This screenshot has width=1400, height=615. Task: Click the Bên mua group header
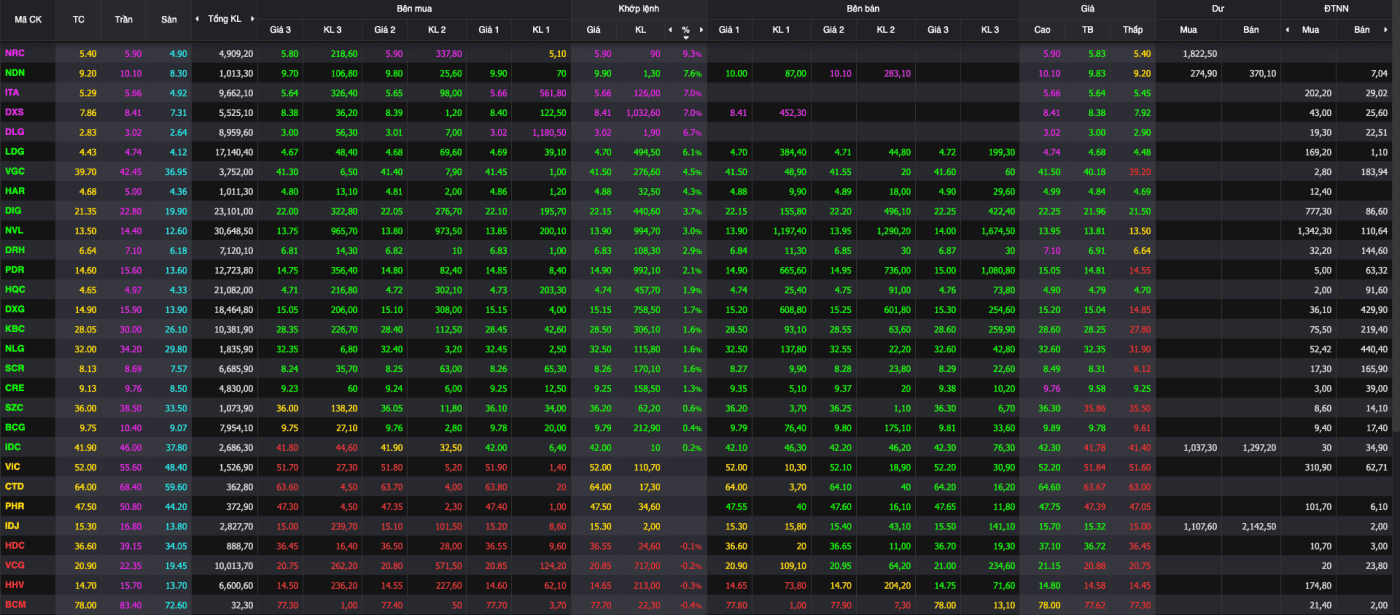pyautogui.click(x=414, y=8)
